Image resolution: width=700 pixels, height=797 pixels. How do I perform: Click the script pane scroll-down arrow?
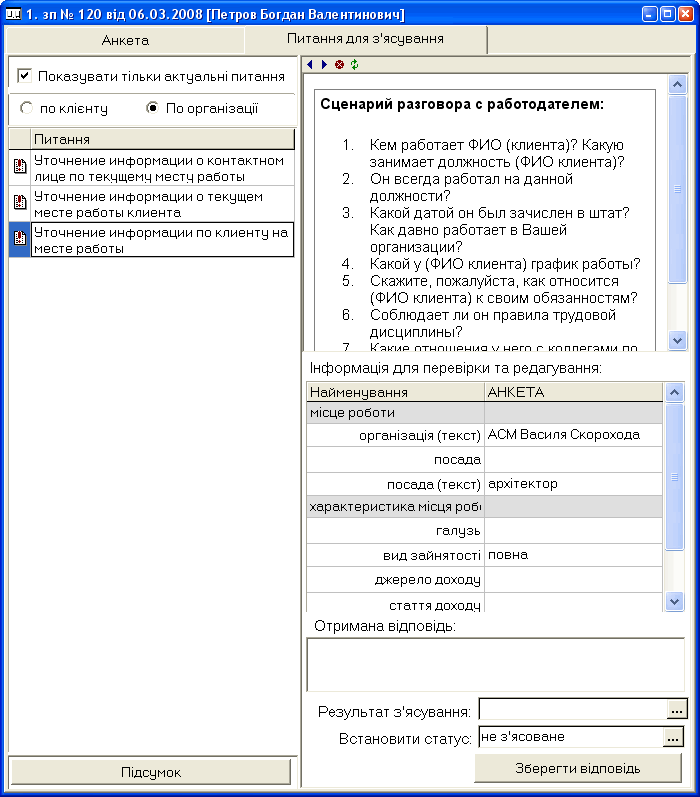tap(677, 340)
